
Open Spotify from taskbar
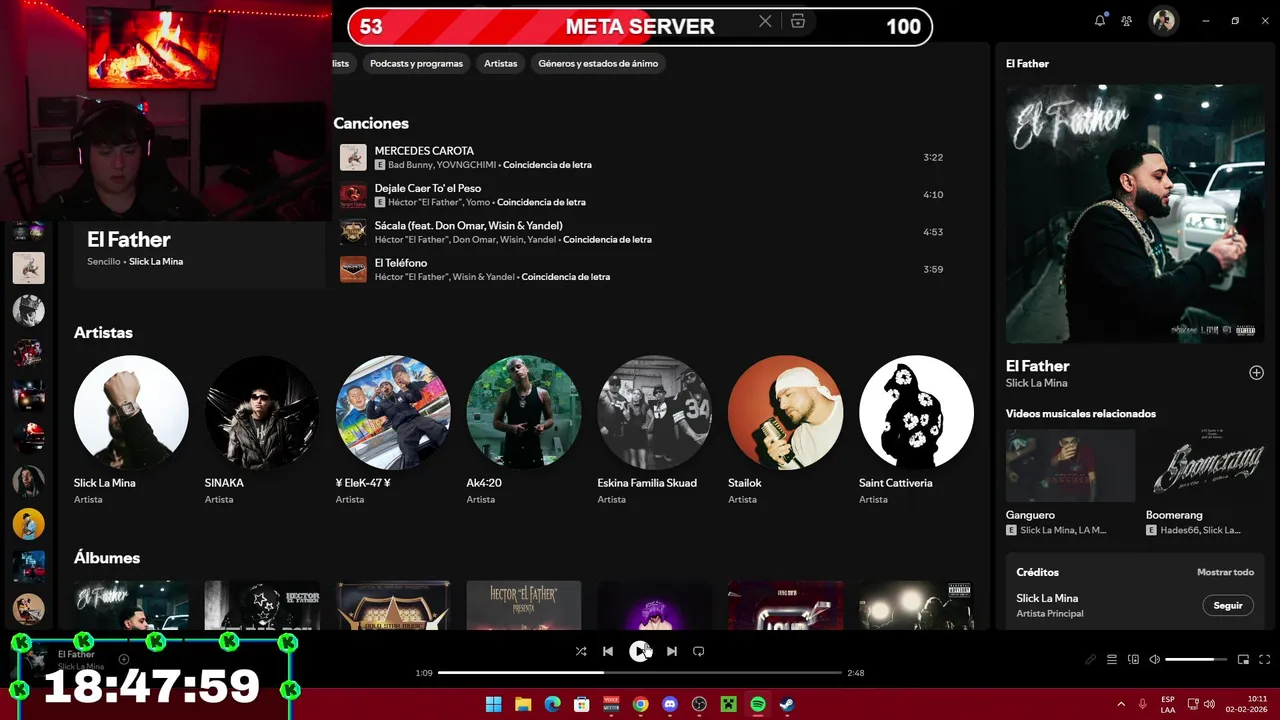(758, 704)
